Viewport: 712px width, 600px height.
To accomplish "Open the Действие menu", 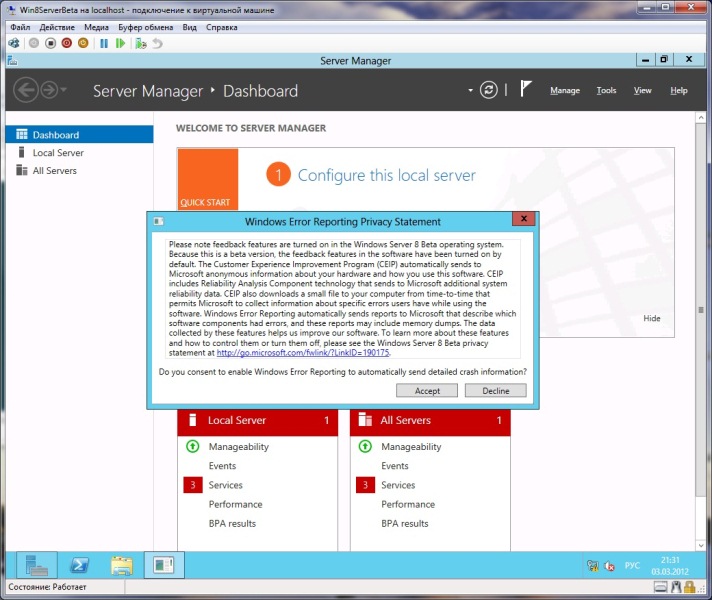I will (56, 27).
